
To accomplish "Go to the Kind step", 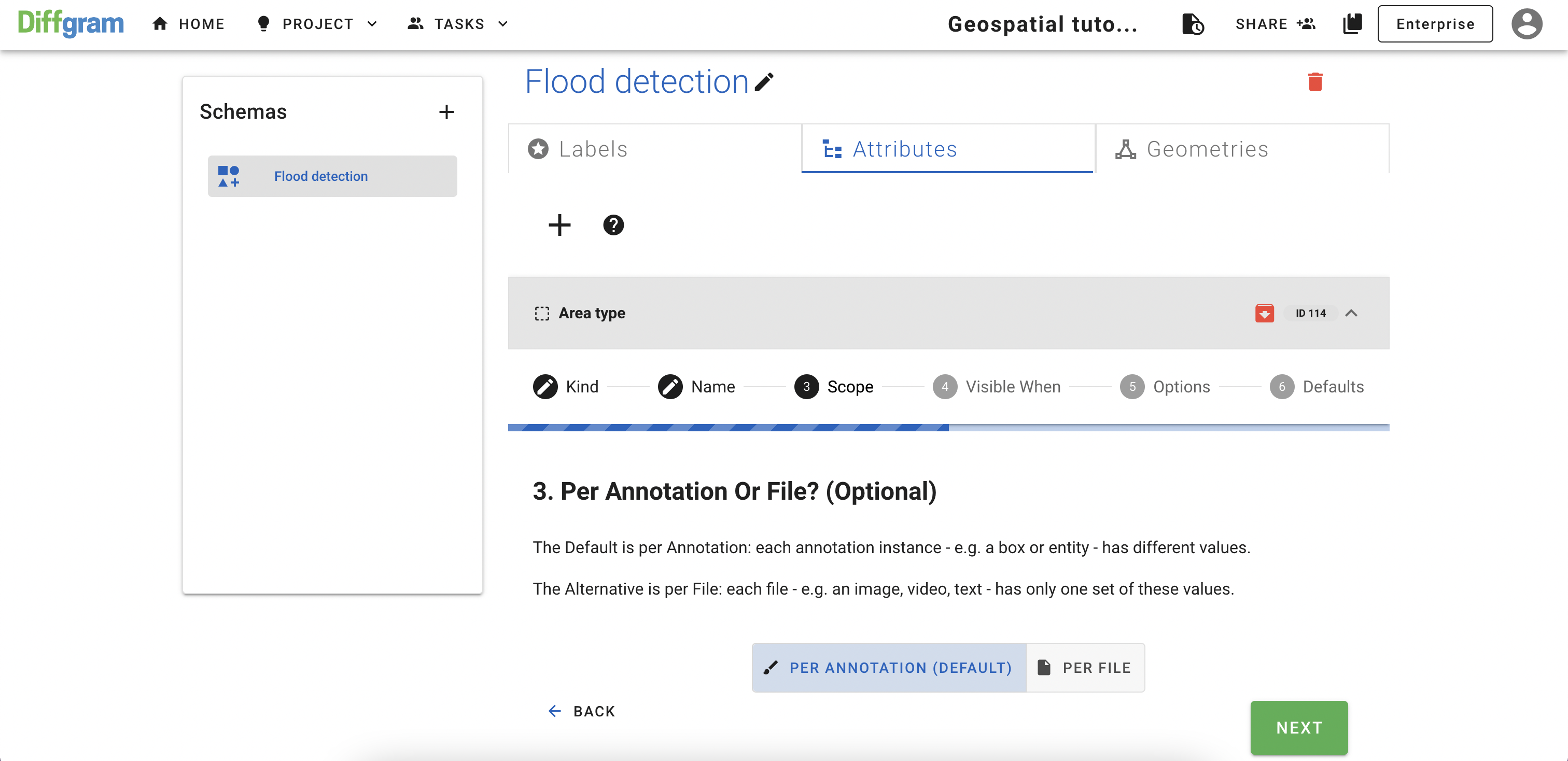I will point(566,387).
